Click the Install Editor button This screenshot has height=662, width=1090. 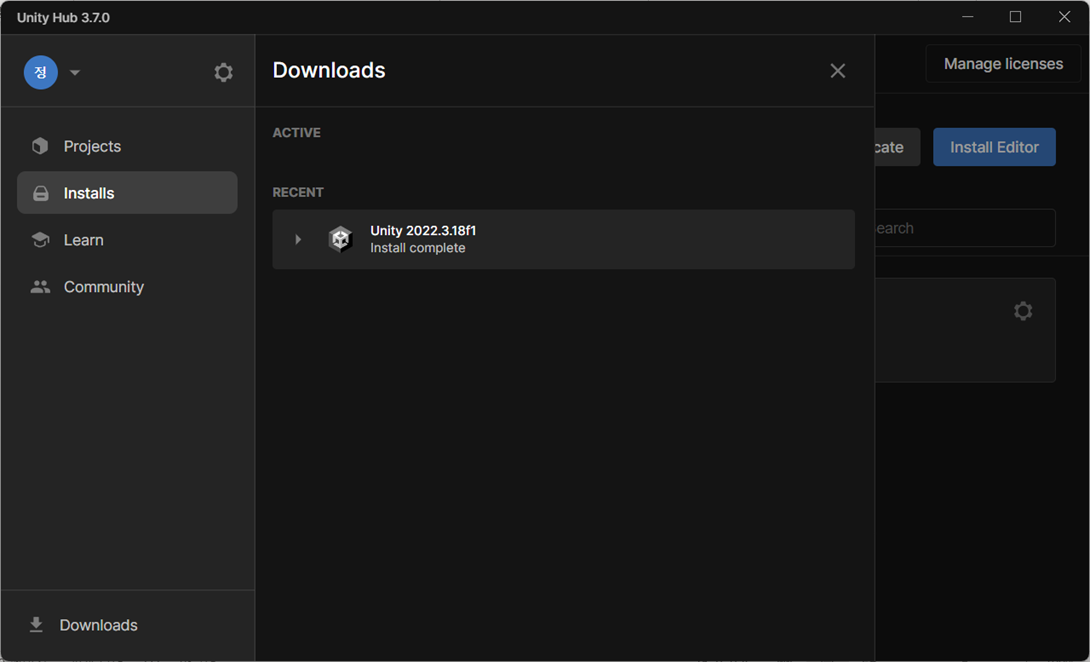tap(994, 147)
